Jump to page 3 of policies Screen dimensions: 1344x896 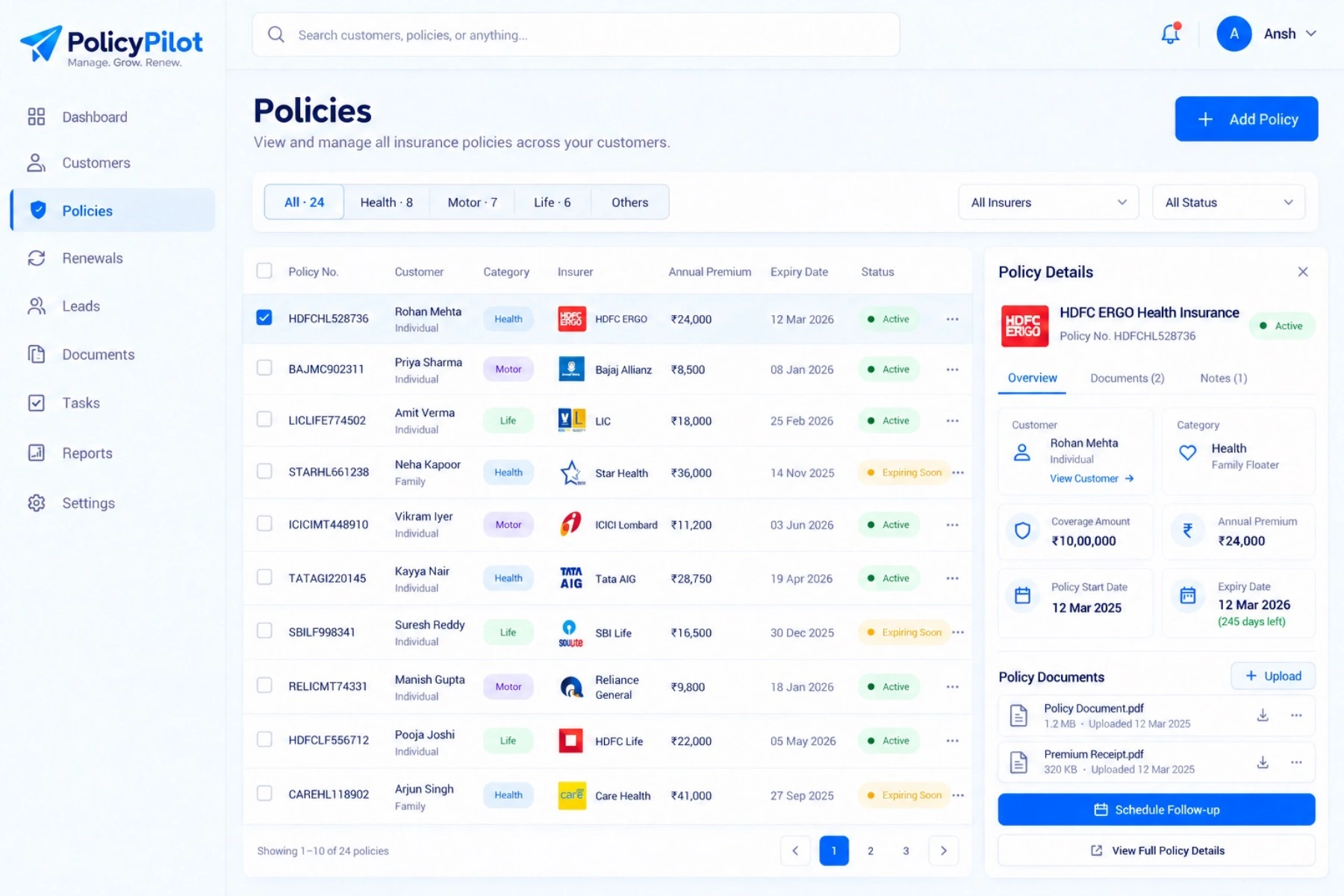[906, 850]
